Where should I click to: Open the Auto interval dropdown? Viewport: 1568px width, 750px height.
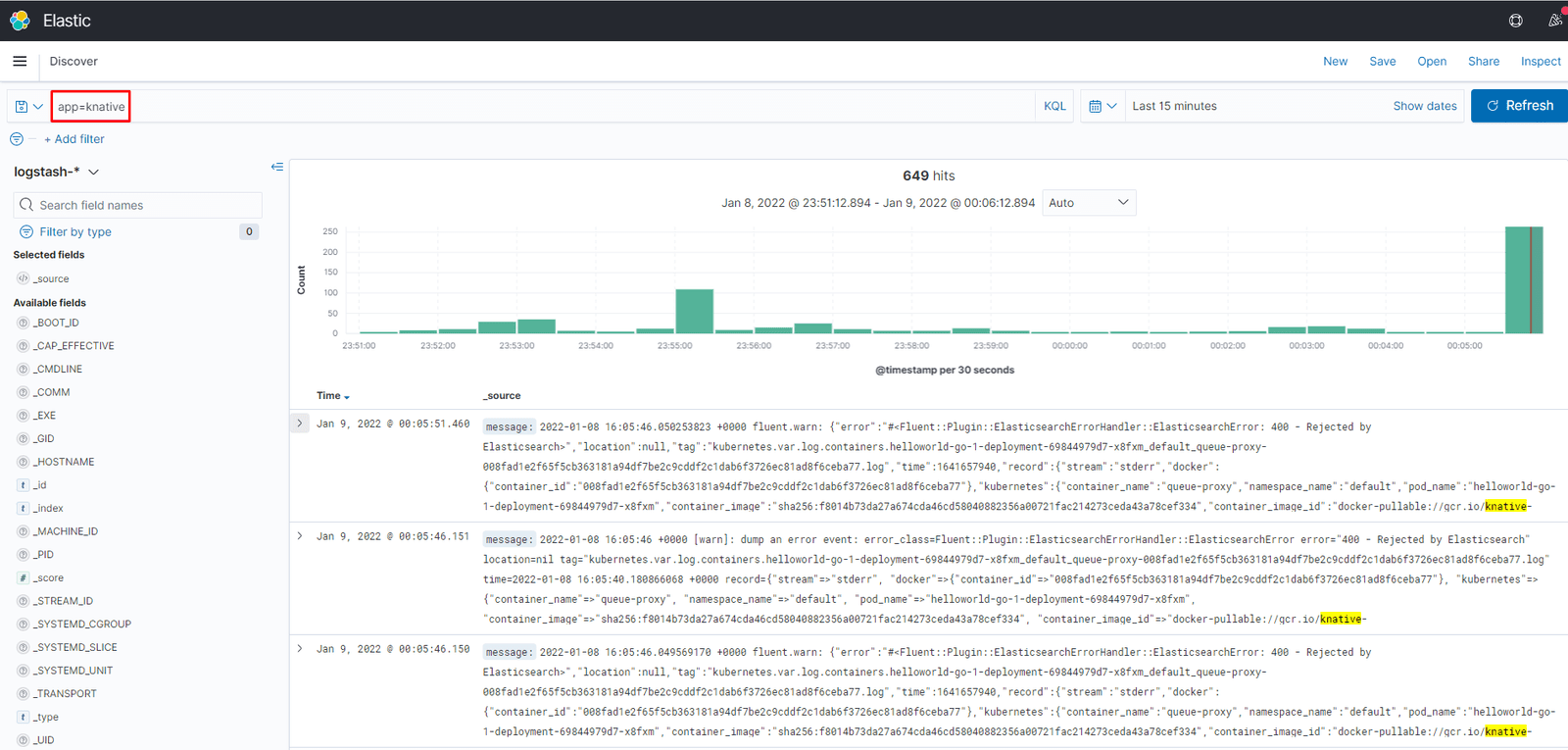[x=1089, y=203]
